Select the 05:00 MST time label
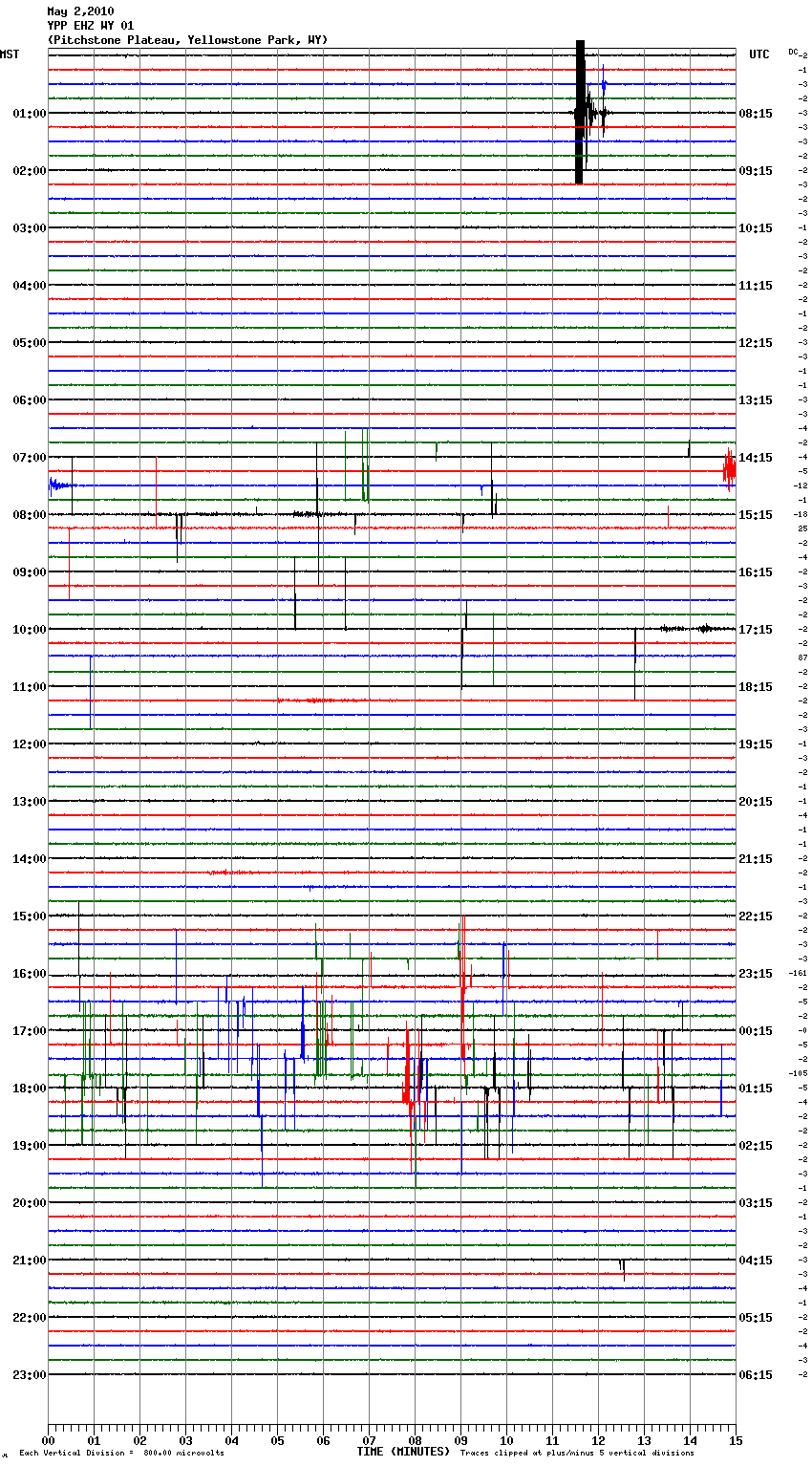This screenshot has height=1466, width=812. pyautogui.click(x=29, y=343)
